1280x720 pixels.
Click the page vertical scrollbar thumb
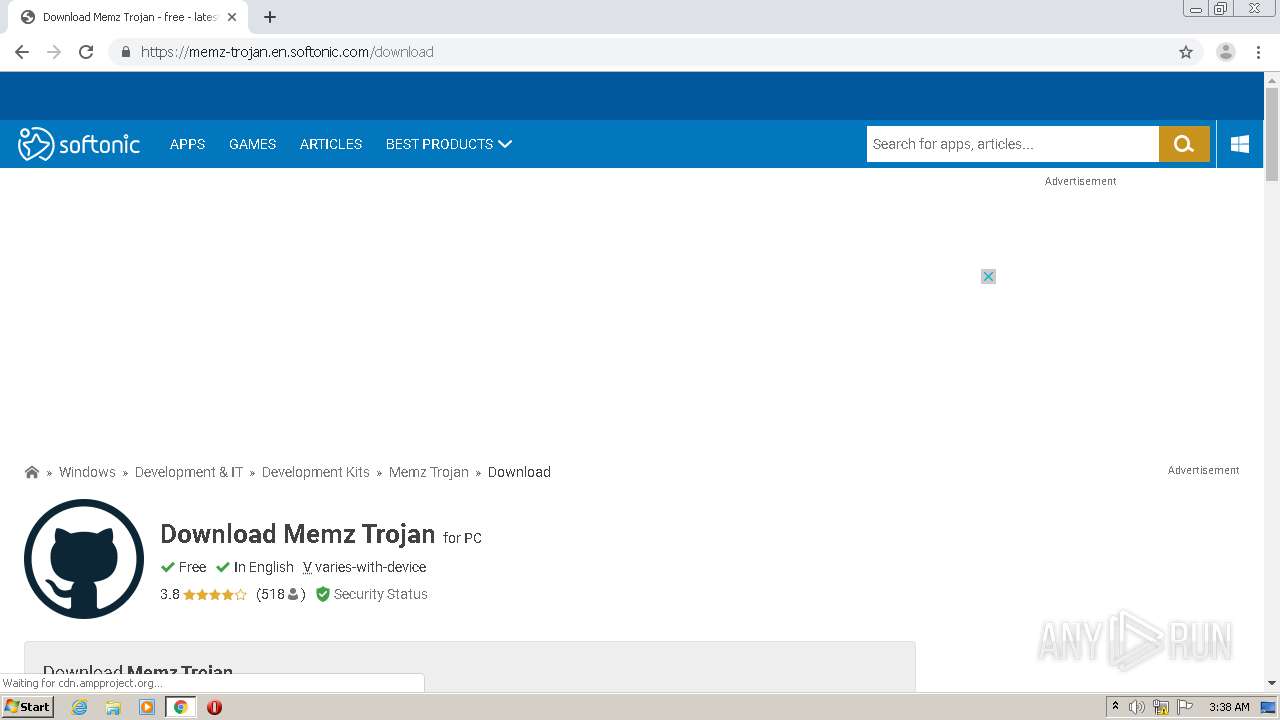coord(1272,134)
